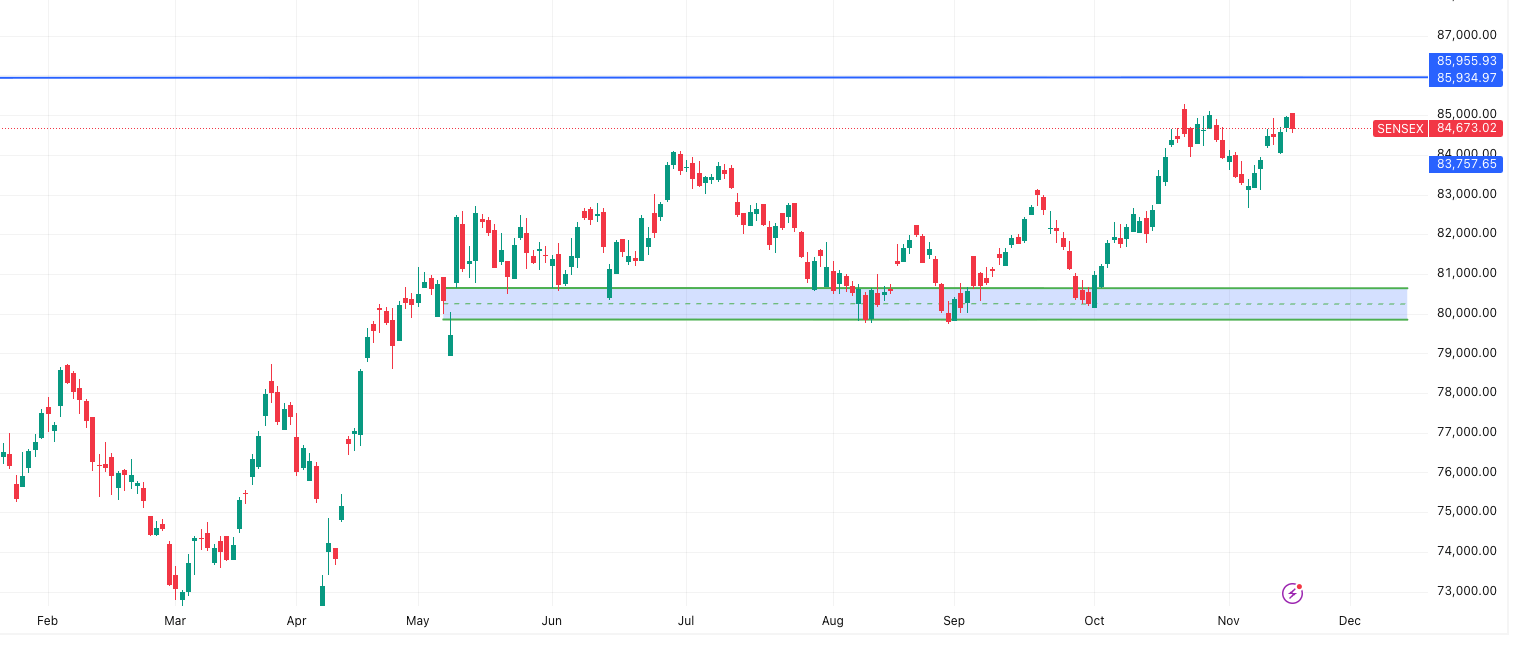Click the red notification dot on lightning icon
Screen dimensions: 1518x654
[1301, 585]
